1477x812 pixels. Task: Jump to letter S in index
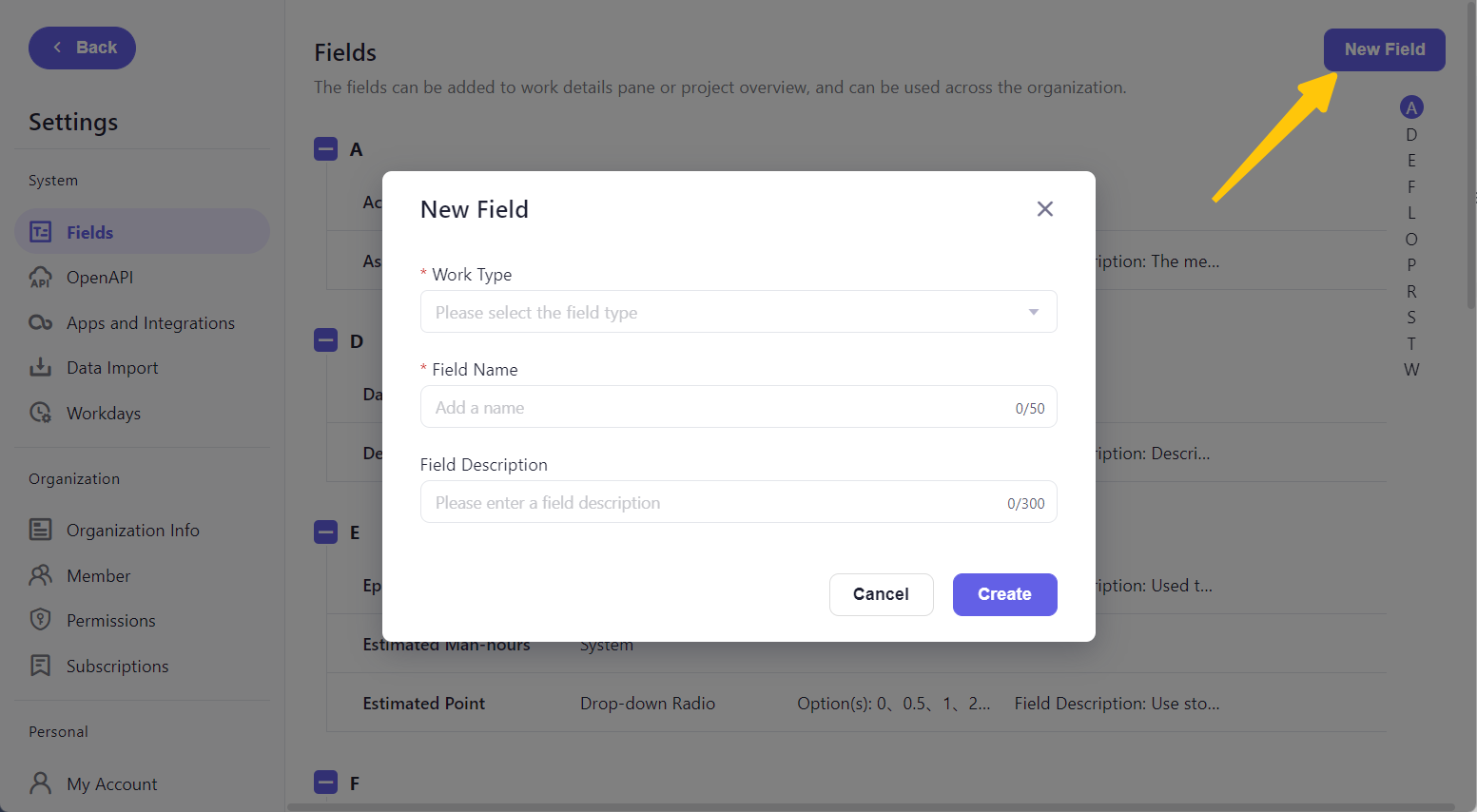coord(1411,318)
